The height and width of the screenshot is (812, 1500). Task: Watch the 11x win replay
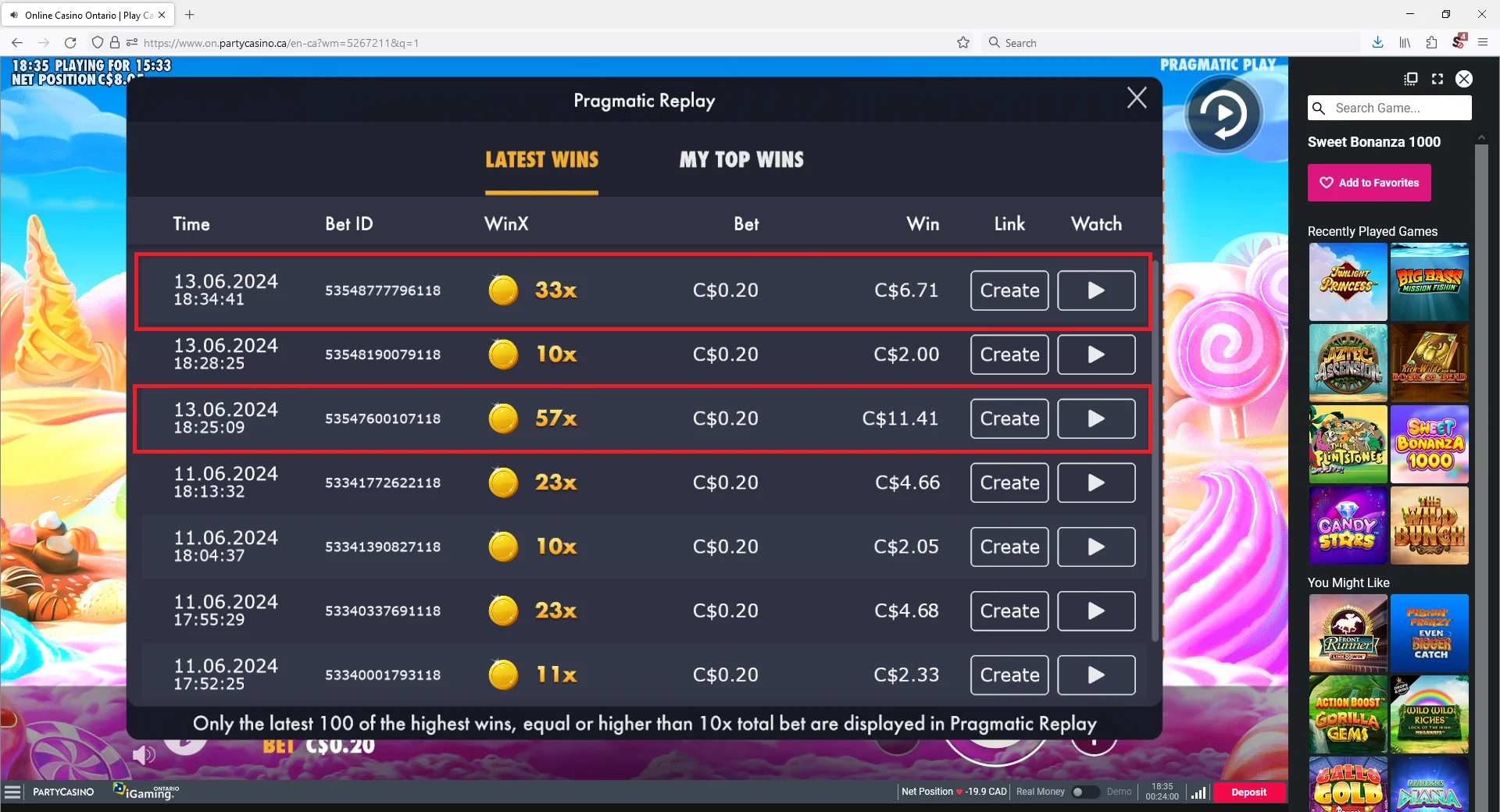click(x=1096, y=675)
